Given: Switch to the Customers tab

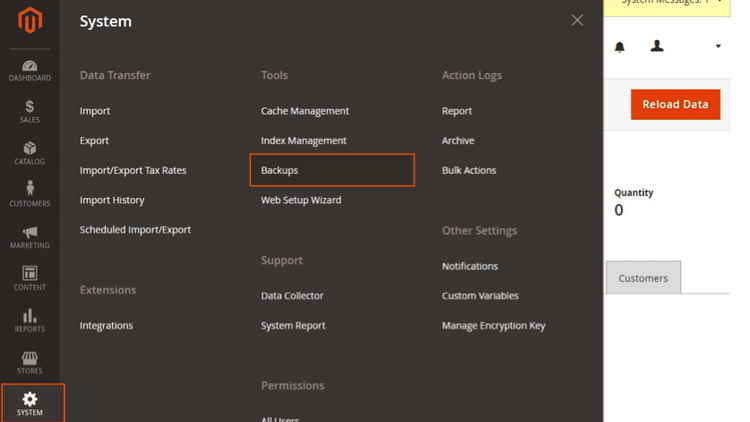Looking at the screenshot, I should (643, 278).
